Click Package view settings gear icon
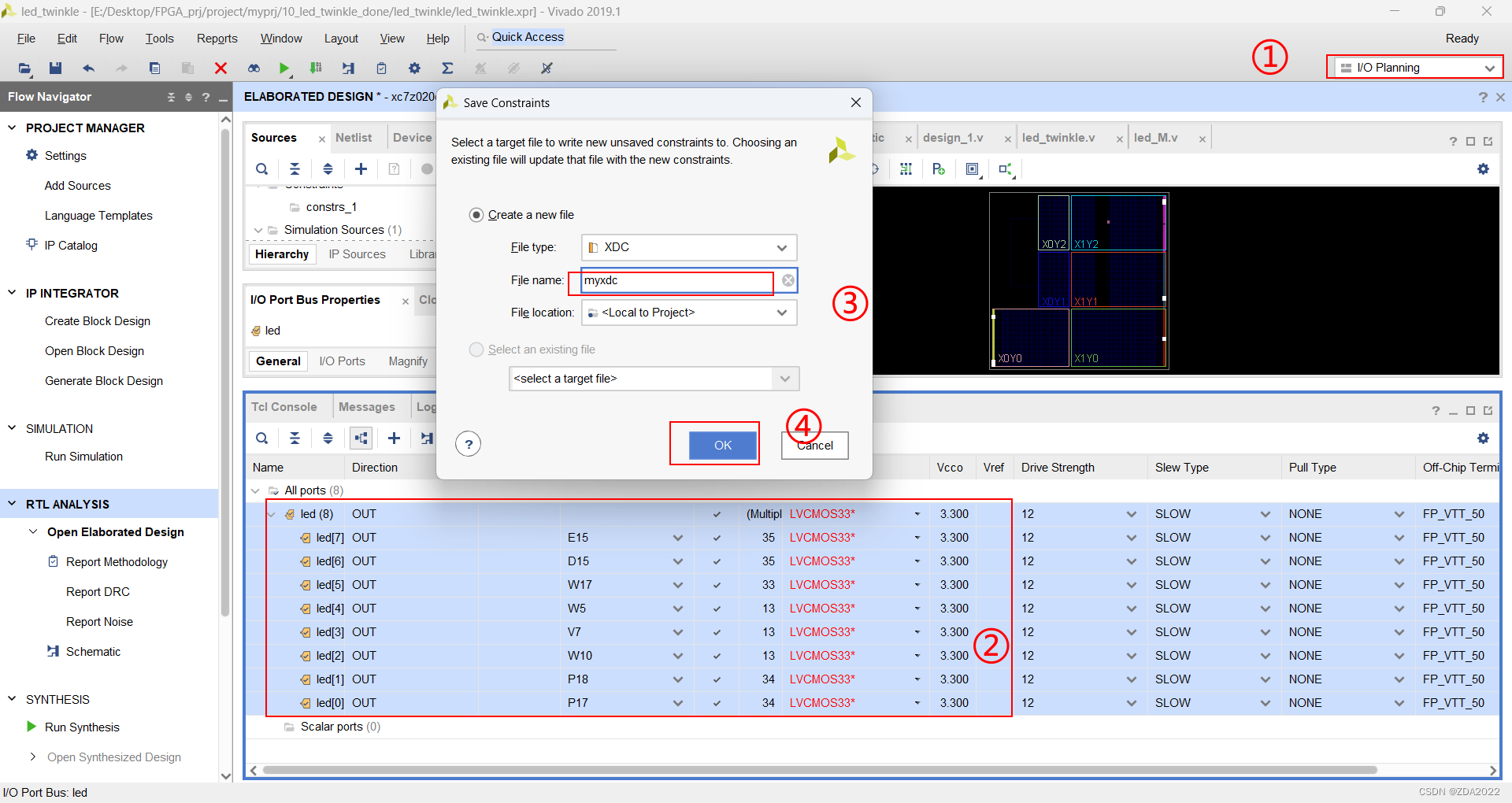The width and height of the screenshot is (1512, 803). [1483, 169]
